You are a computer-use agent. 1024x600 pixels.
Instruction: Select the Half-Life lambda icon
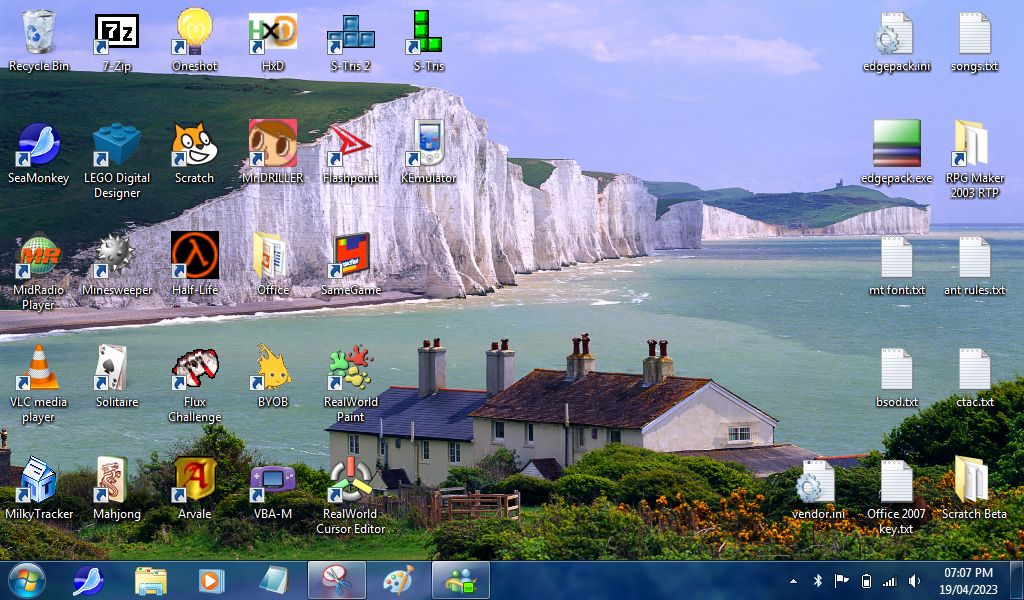194,256
